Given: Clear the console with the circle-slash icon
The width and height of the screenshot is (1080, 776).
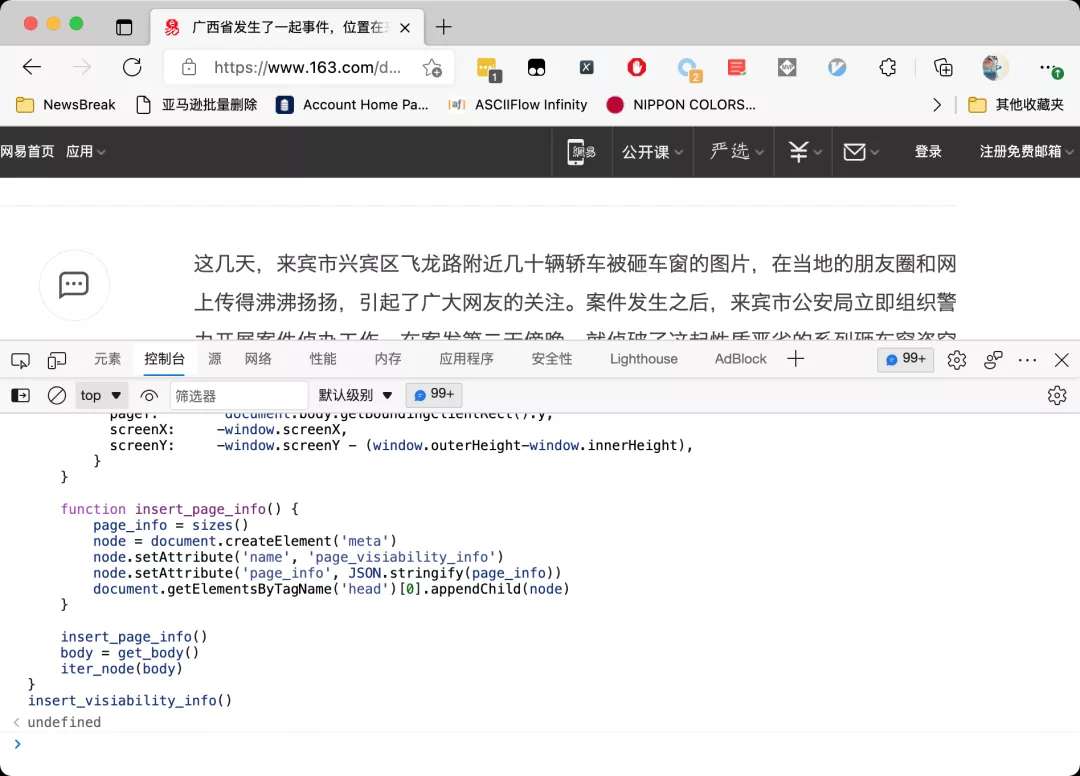Looking at the screenshot, I should tap(56, 395).
